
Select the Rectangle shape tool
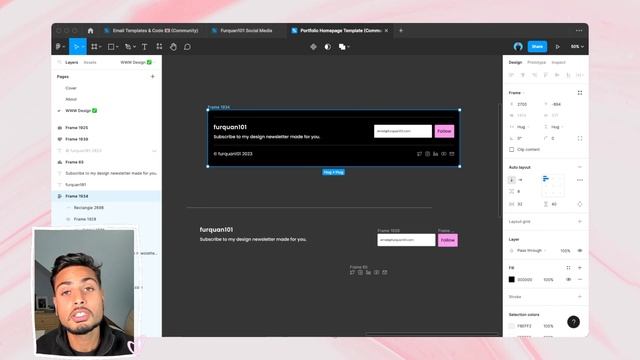point(111,47)
